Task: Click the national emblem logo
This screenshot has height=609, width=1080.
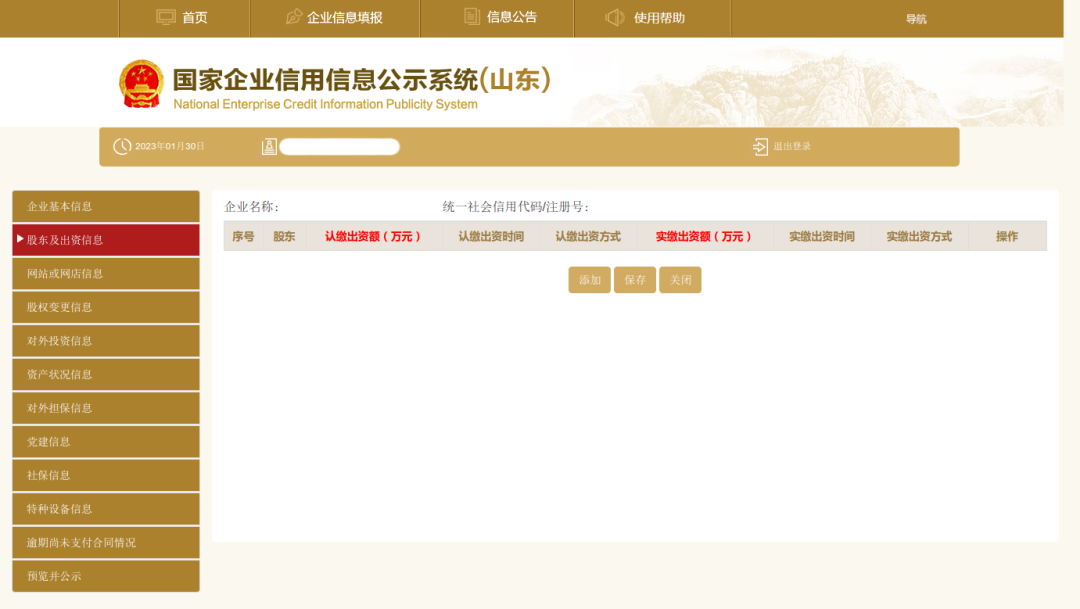Action: pyautogui.click(x=141, y=84)
